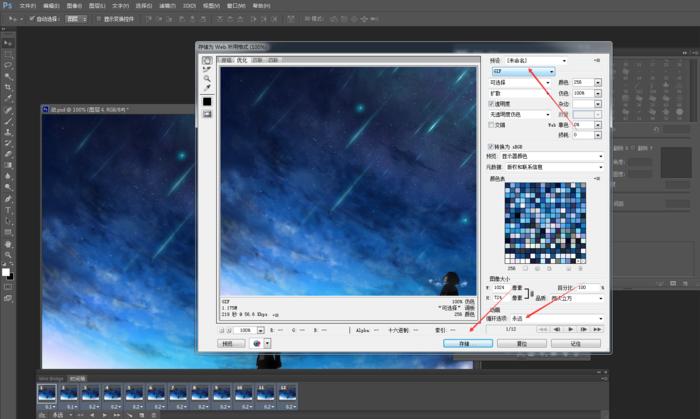Open the colors 256 dropdown arrow

point(598,83)
